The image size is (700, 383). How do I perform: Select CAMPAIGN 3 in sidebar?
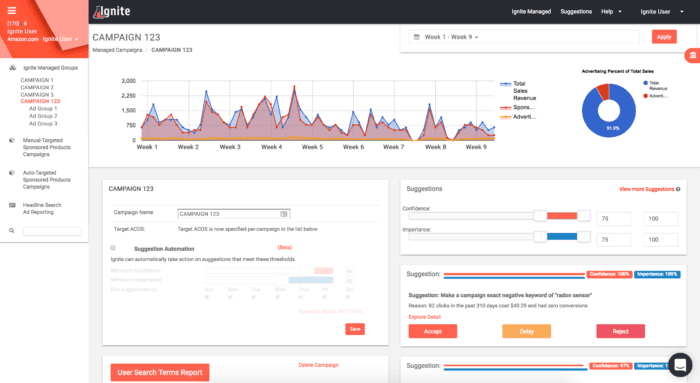[x=37, y=95]
